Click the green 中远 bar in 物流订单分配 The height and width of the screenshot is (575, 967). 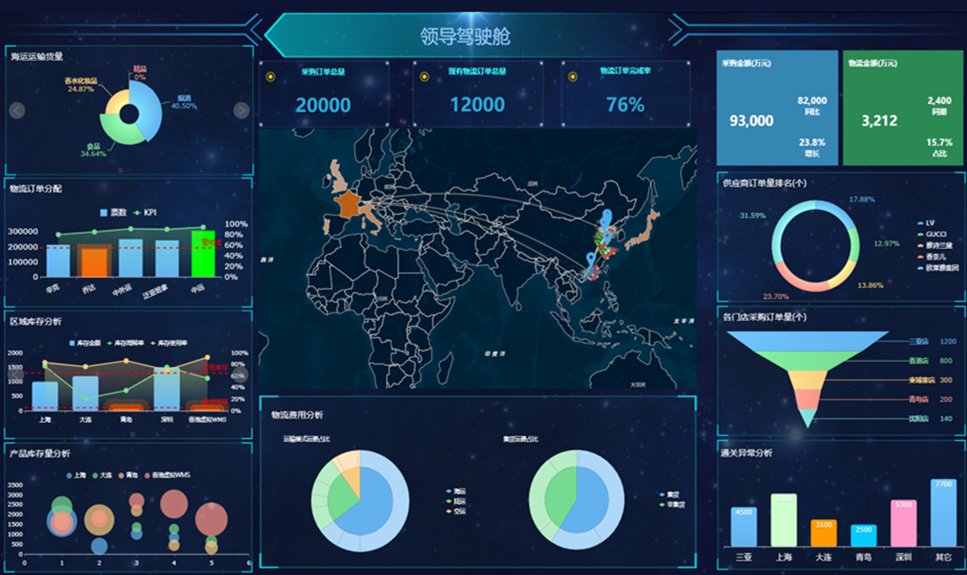pos(203,254)
